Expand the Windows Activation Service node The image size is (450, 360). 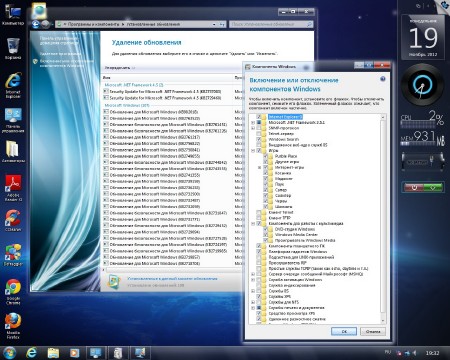pos(253,280)
